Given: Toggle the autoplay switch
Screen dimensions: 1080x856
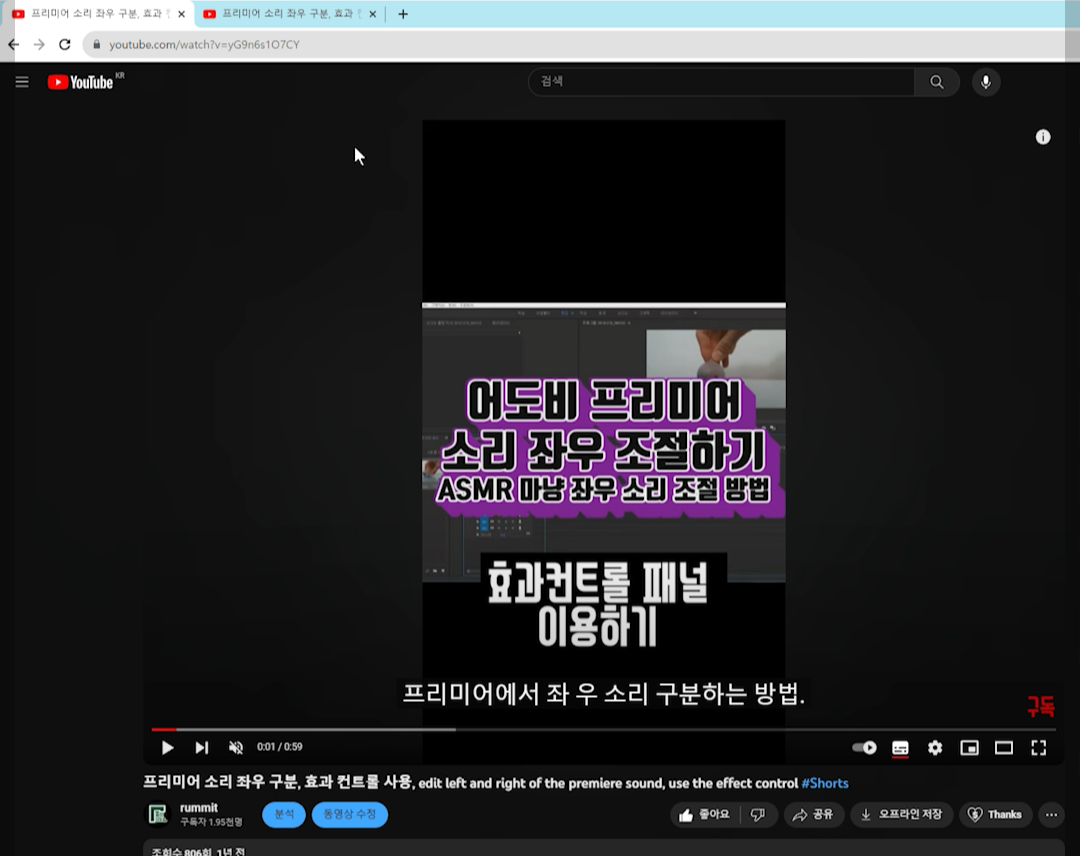Looking at the screenshot, I should tap(864, 747).
